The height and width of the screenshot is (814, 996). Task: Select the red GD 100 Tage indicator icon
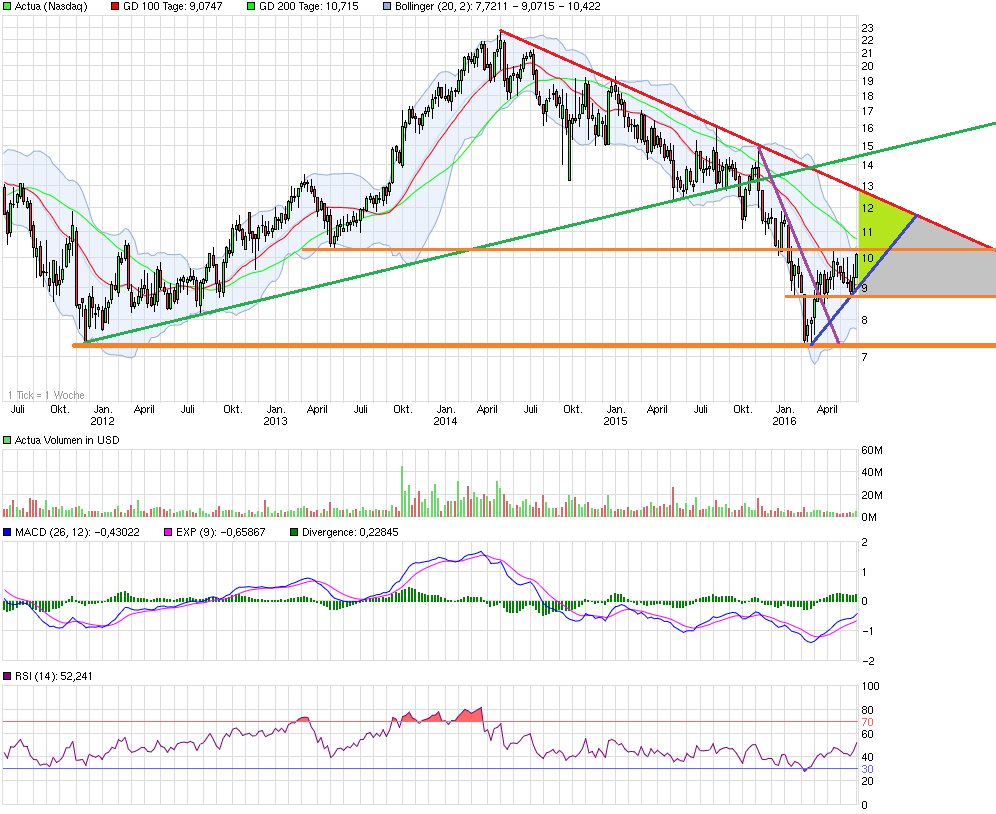point(112,7)
